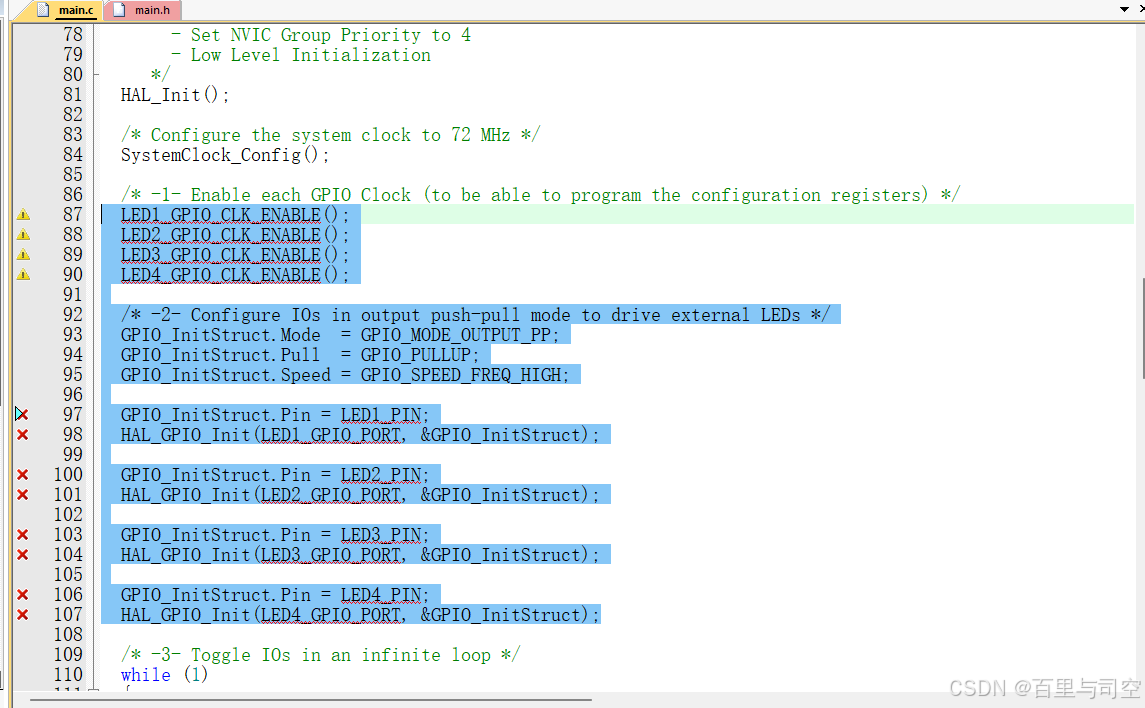Click the 'Configure IOs in output push-pull mode' comment
Image resolution: width=1145 pixels, height=708 pixels.
[475, 315]
